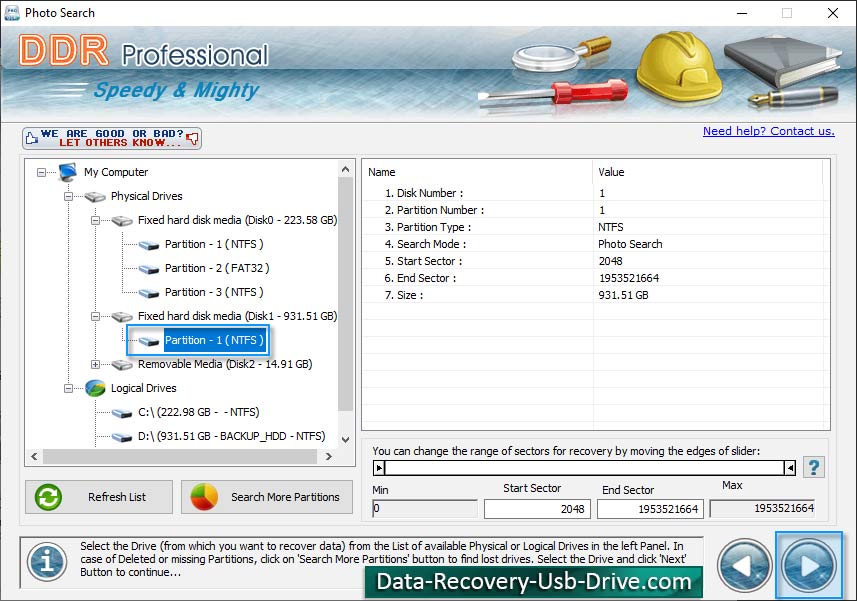
Task: Click the Photo Search title bar app icon
Action: pyautogui.click(x=11, y=13)
